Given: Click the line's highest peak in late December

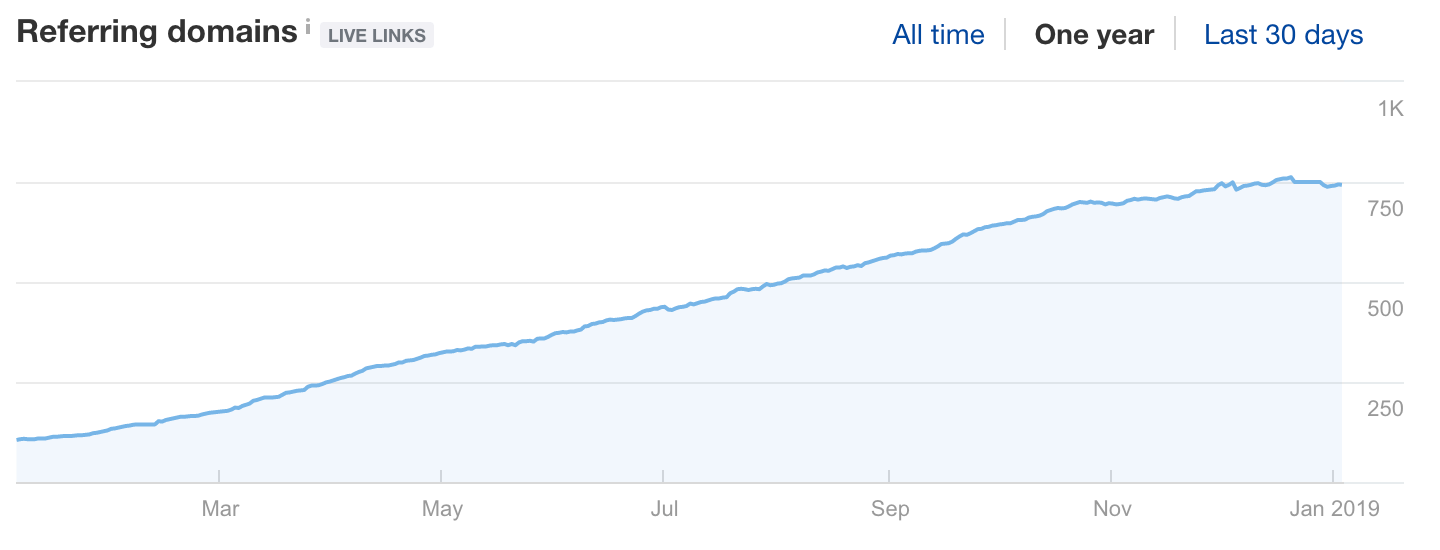Looking at the screenshot, I should 1291,177.
